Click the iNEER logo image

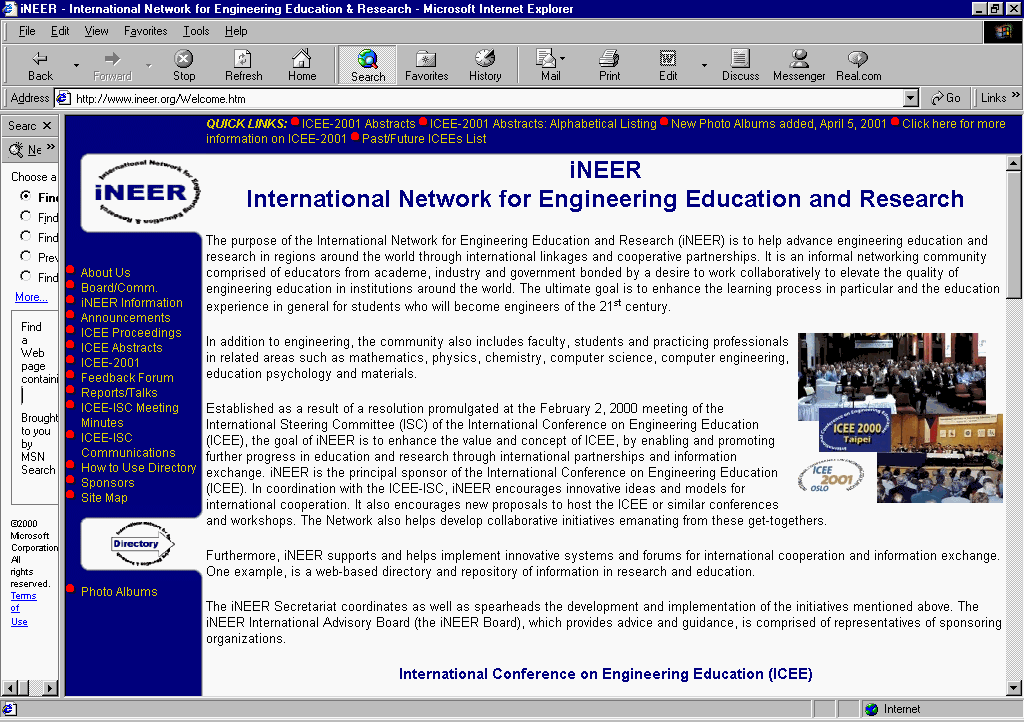point(148,192)
